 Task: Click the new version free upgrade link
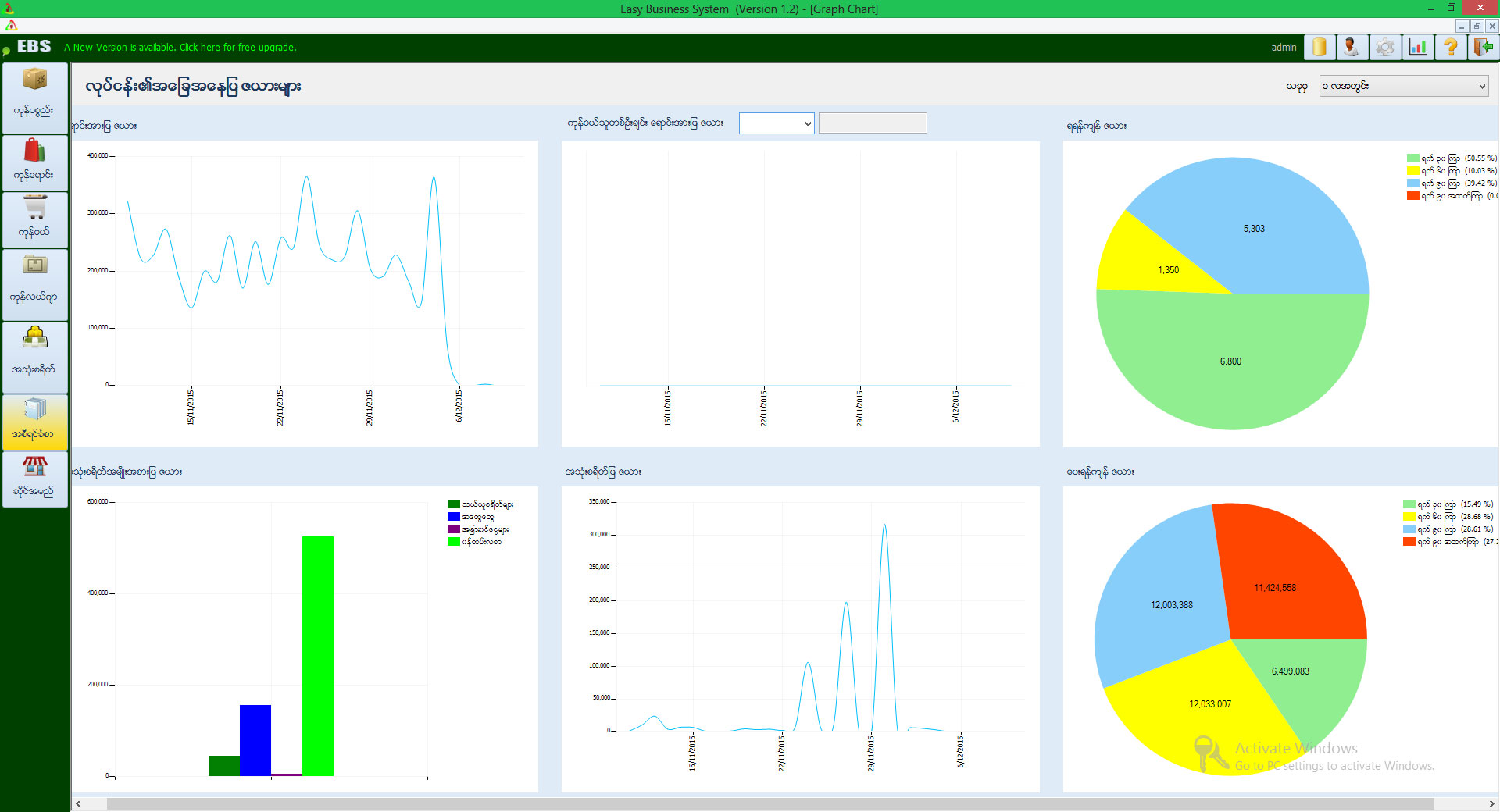[180, 48]
